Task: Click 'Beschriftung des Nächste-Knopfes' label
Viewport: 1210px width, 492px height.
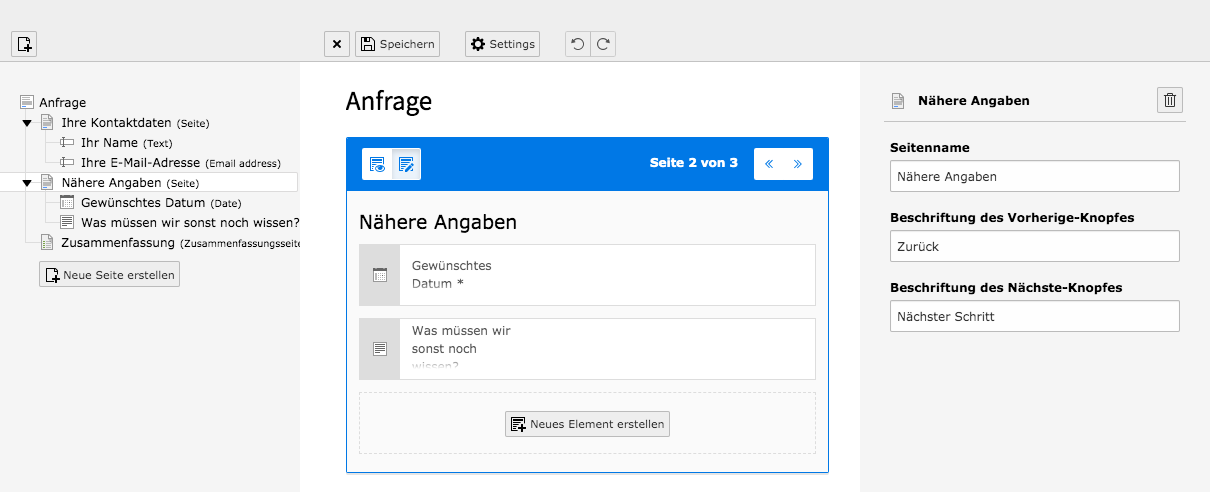Action: click(x=1006, y=288)
